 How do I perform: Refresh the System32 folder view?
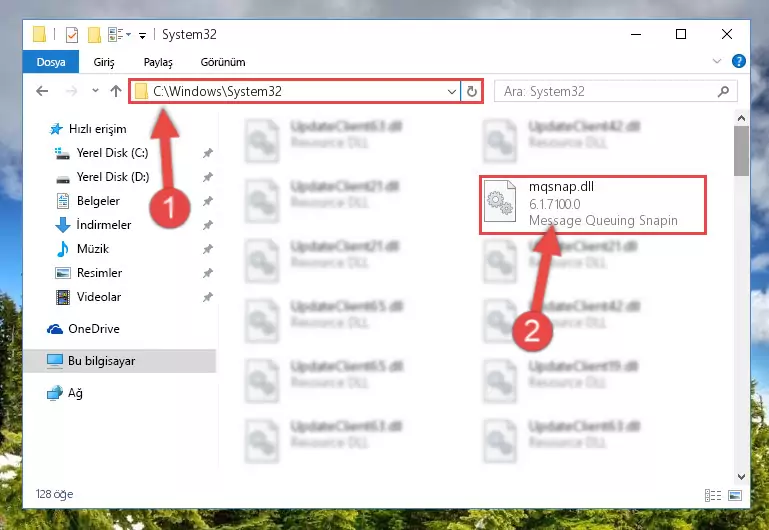click(x=471, y=91)
